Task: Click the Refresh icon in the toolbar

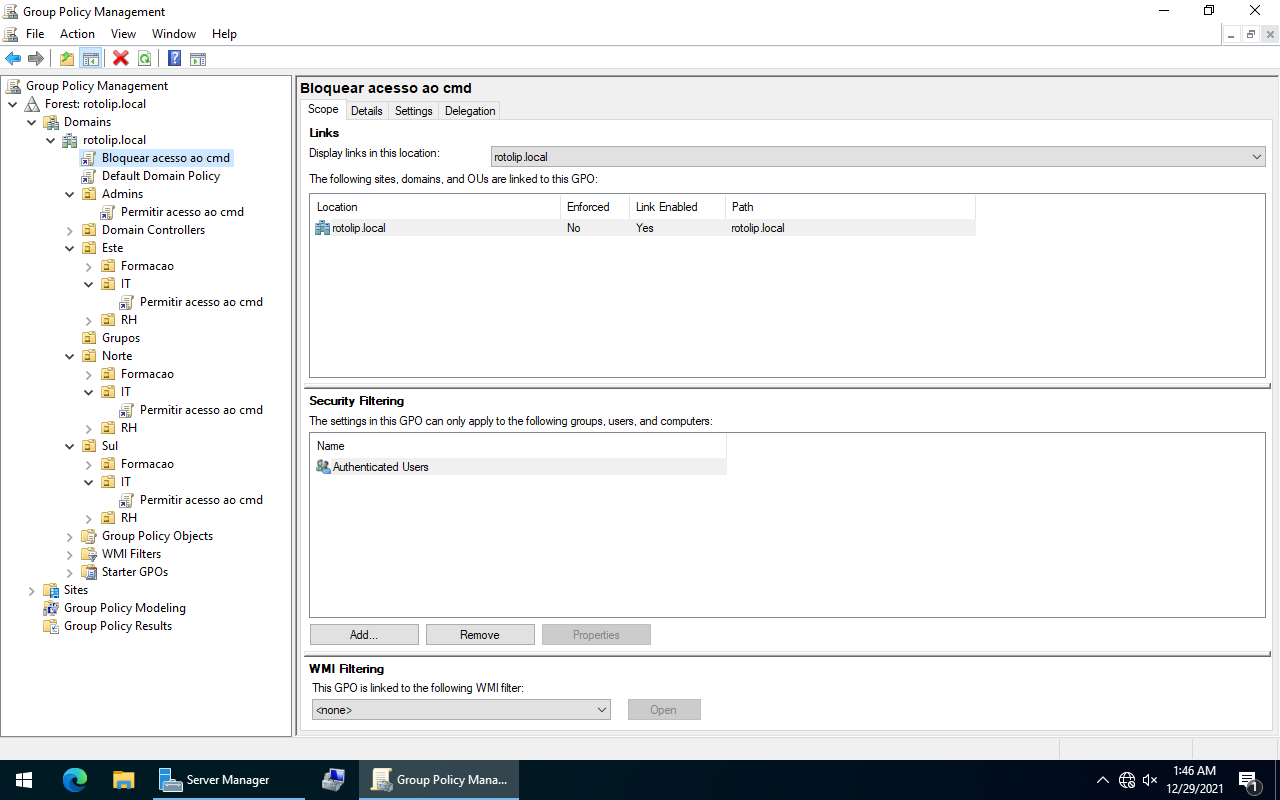Action: (145, 59)
